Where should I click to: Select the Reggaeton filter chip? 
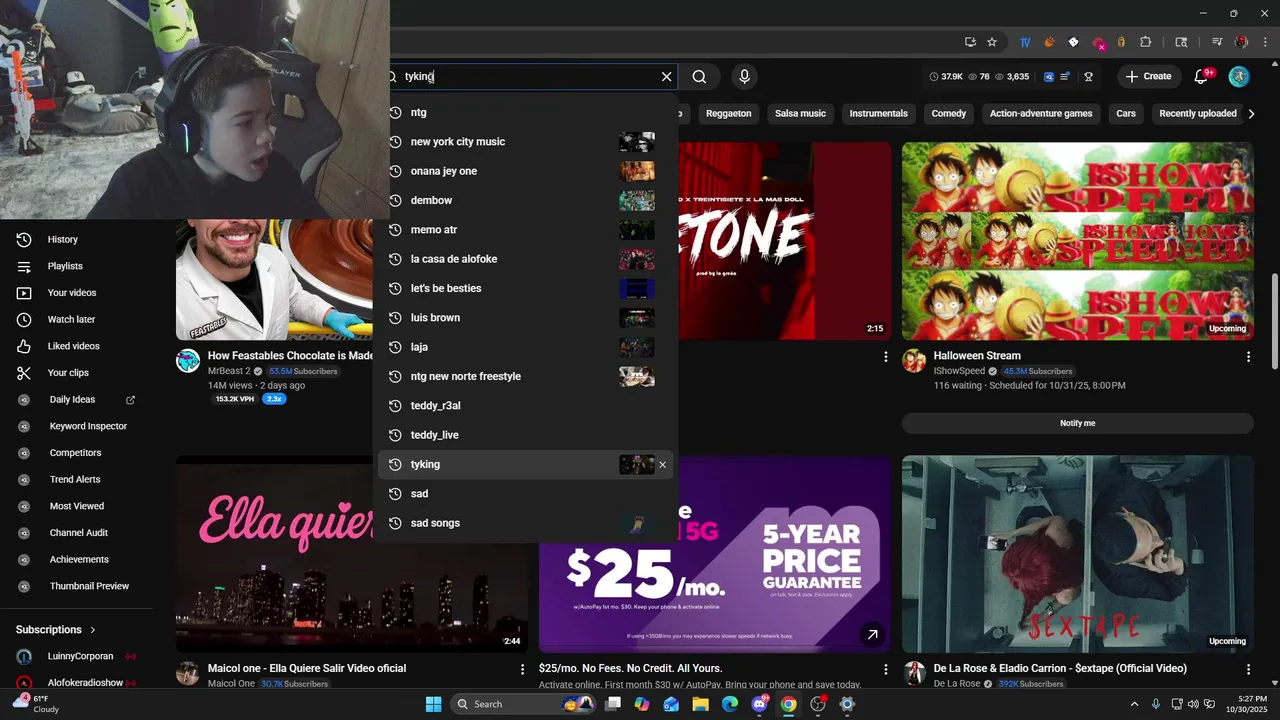[x=728, y=114]
